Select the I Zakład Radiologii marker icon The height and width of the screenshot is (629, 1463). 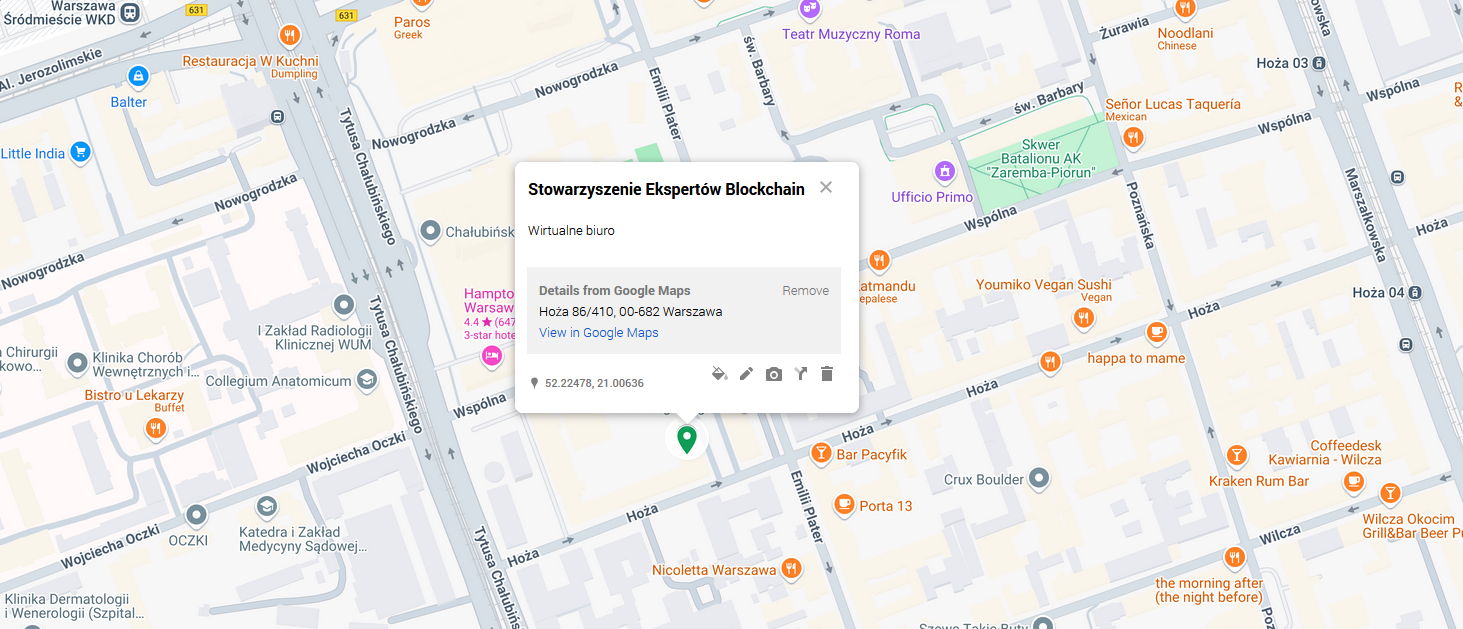pos(344,305)
